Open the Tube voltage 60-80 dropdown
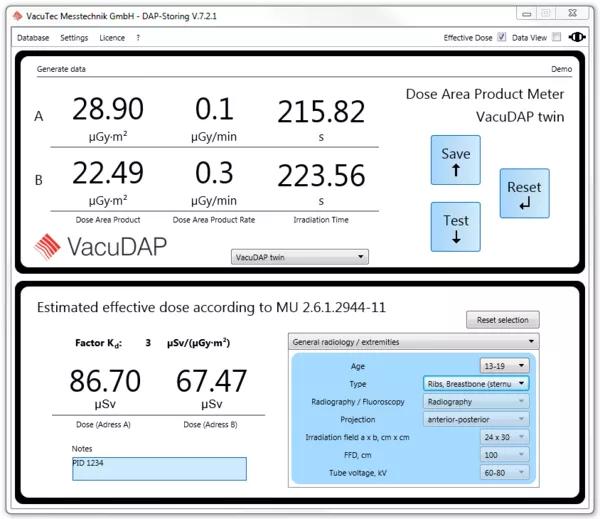Screen dimensions: 600x519 click(504, 473)
